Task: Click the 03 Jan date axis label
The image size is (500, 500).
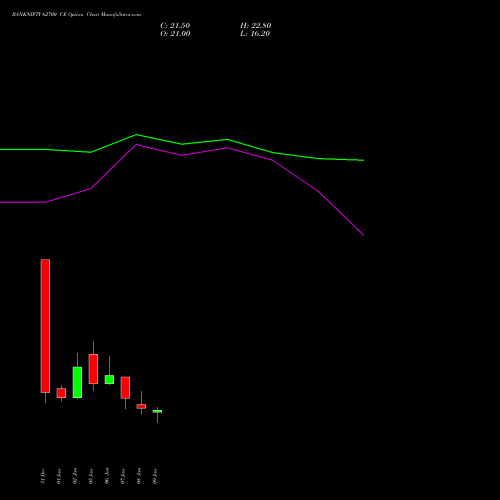Action: pos(91,476)
